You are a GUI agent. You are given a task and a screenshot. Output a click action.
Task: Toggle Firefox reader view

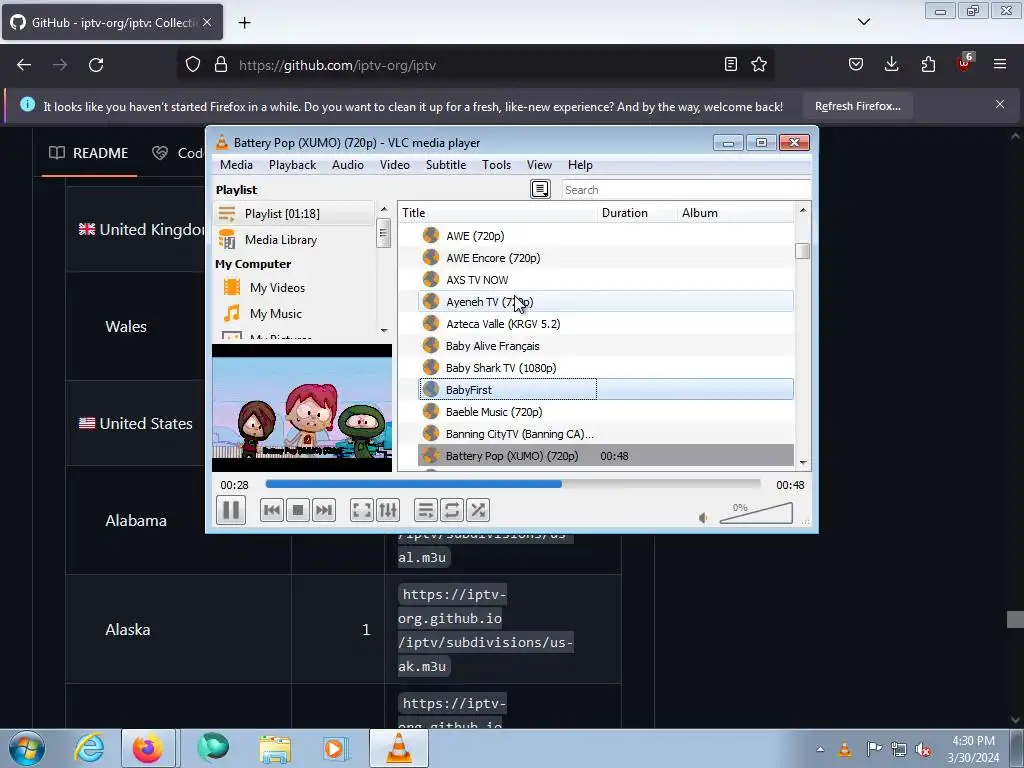click(x=731, y=64)
